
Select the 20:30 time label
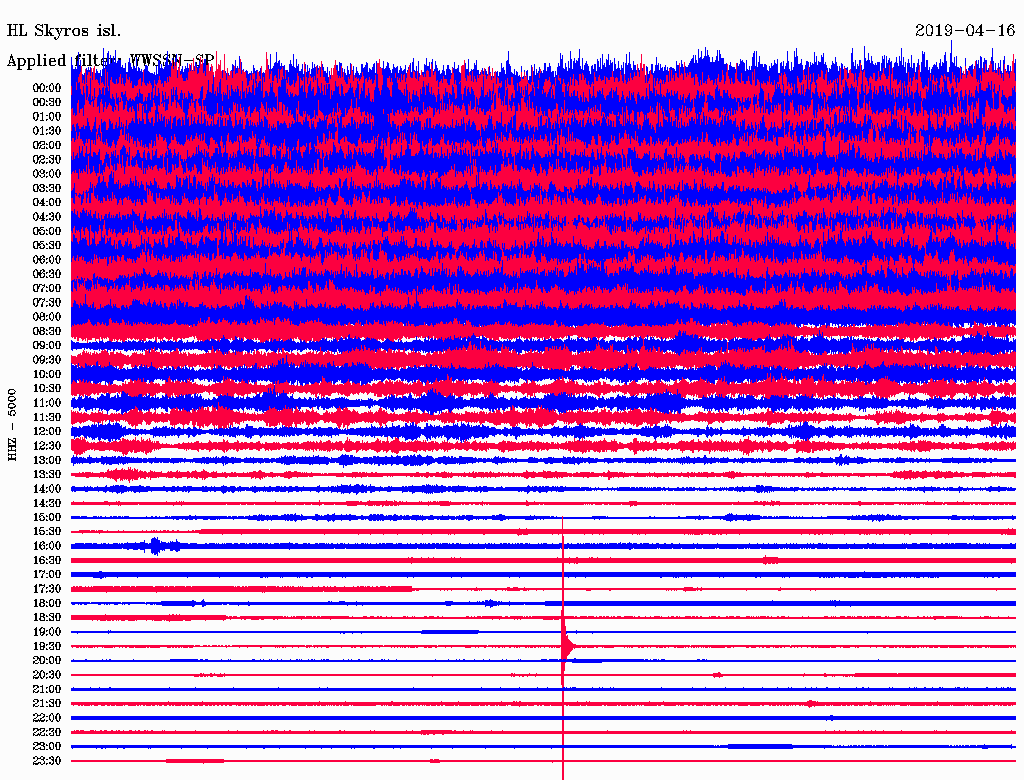click(x=47, y=675)
